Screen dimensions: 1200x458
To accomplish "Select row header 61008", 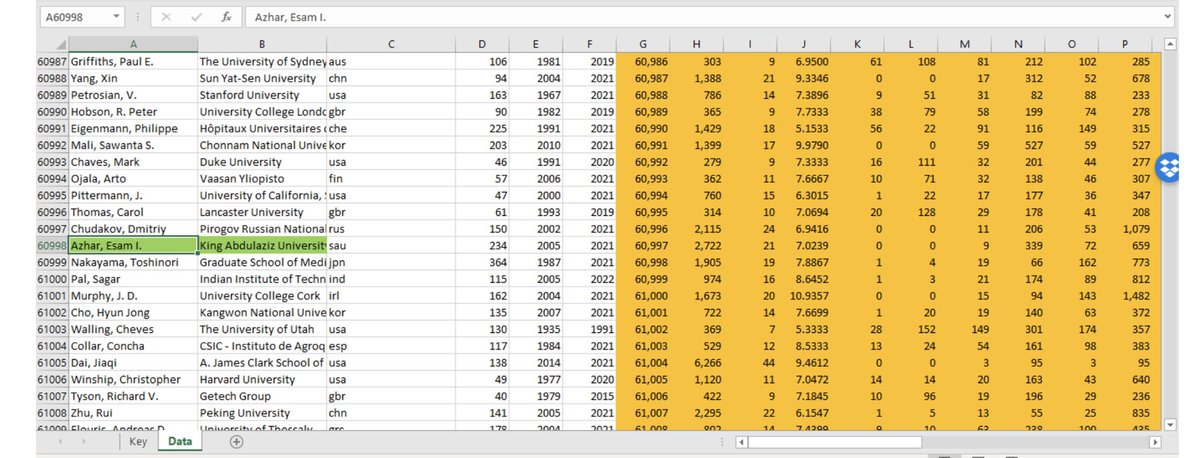I will pyautogui.click(x=53, y=412).
